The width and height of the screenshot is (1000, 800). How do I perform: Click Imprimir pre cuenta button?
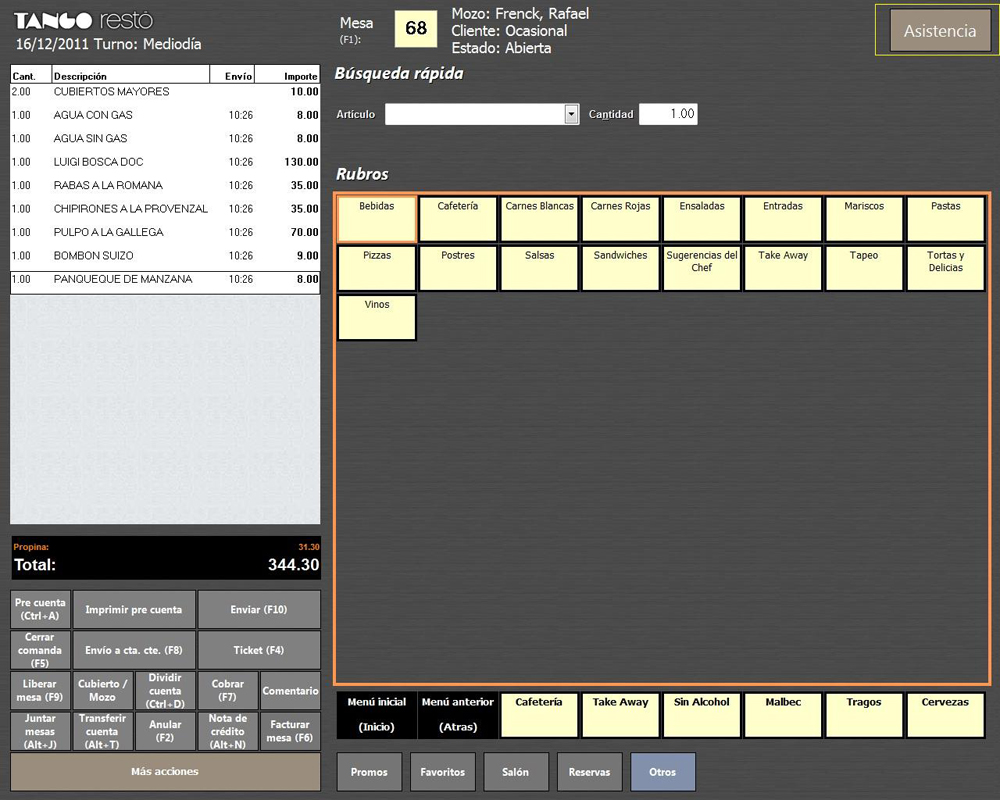point(134,609)
